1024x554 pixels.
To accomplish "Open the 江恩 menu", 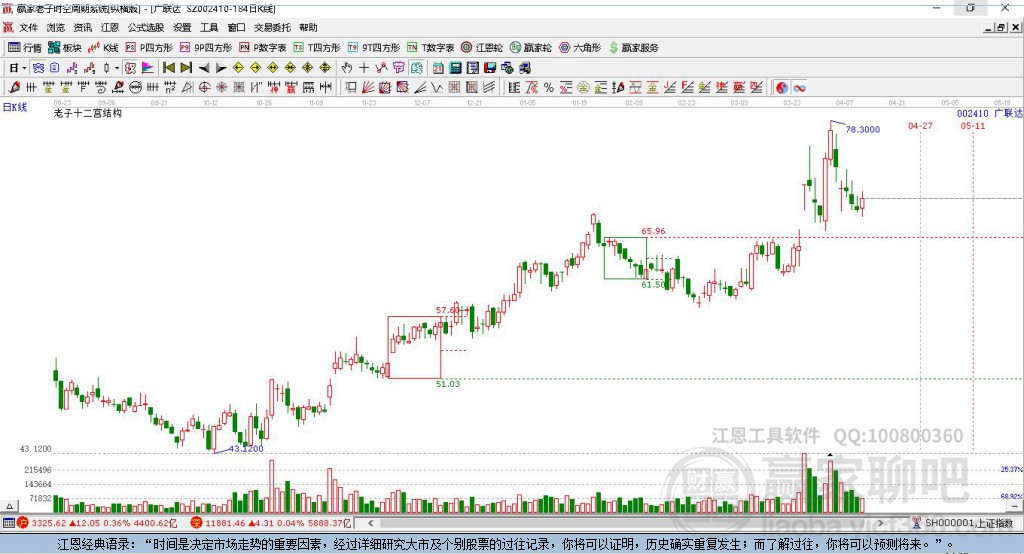I will [110, 27].
